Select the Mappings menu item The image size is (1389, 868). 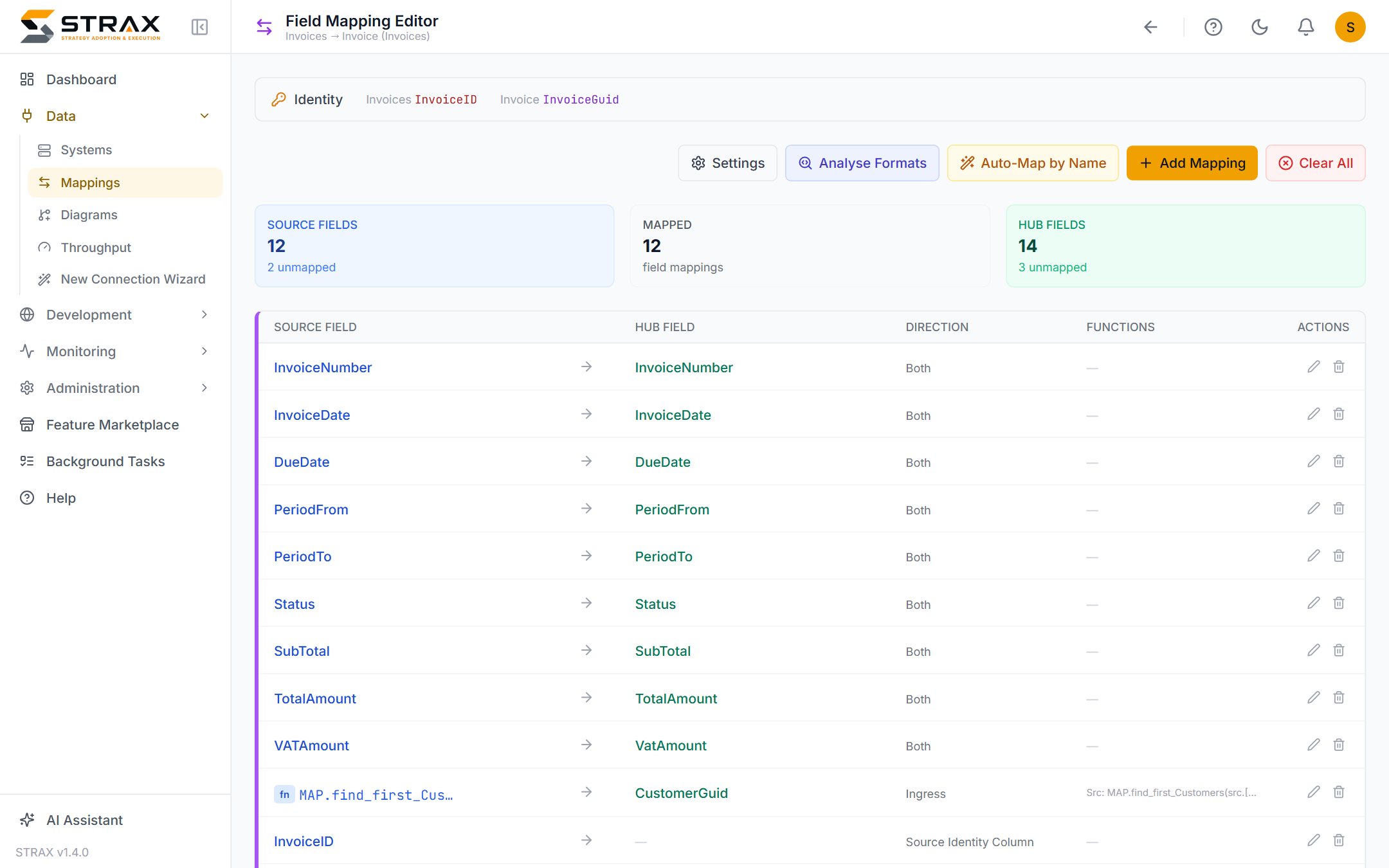[x=125, y=183]
